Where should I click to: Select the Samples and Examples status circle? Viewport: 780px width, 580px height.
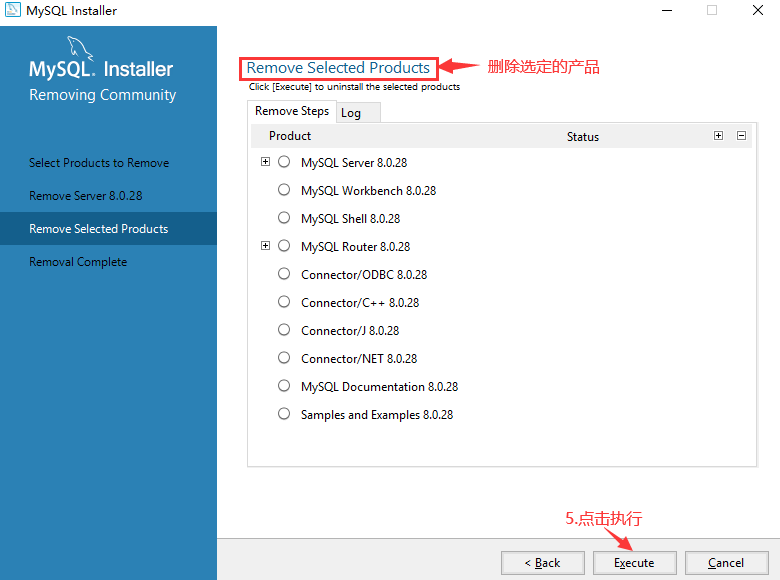(x=284, y=413)
